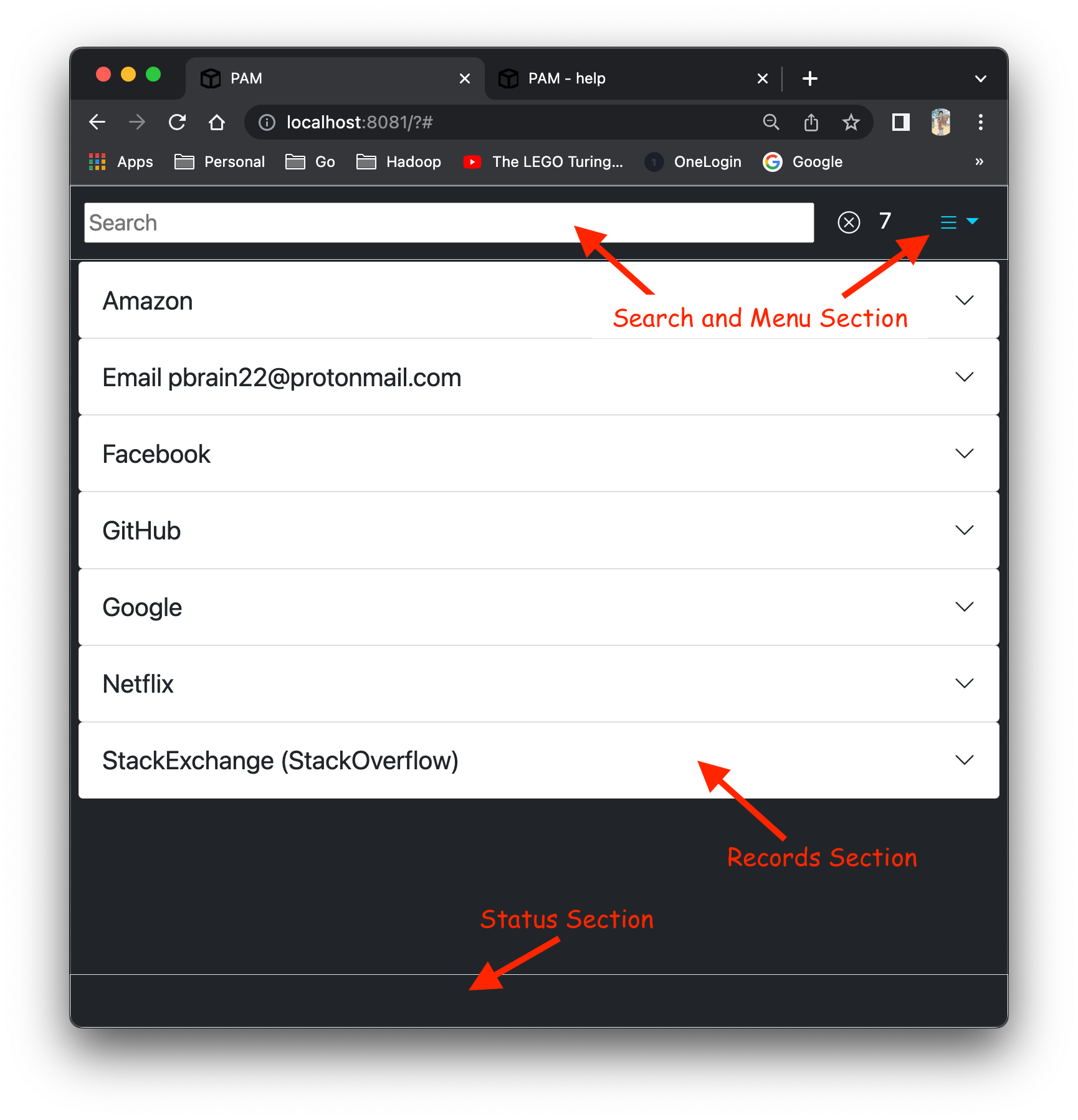The image size is (1078, 1120).
Task: Select the Facebook record title
Action: pyautogui.click(x=156, y=454)
